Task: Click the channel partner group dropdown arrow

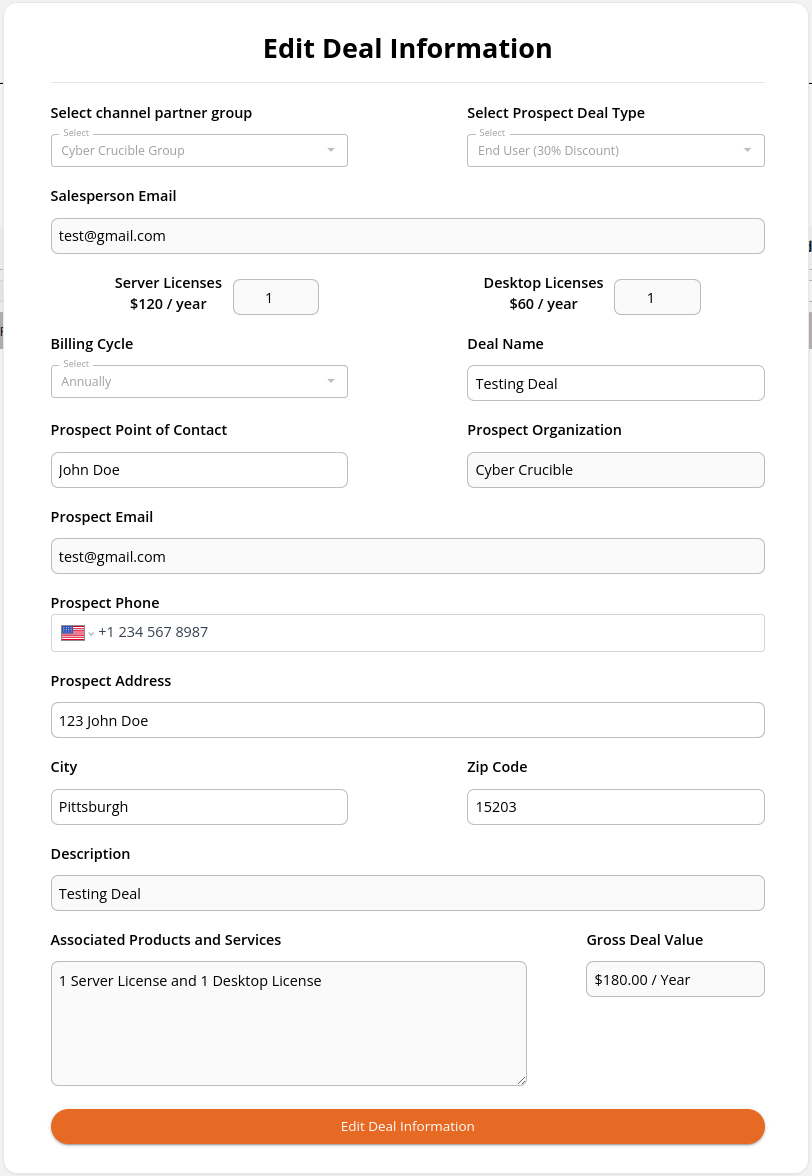Action: 331,150
